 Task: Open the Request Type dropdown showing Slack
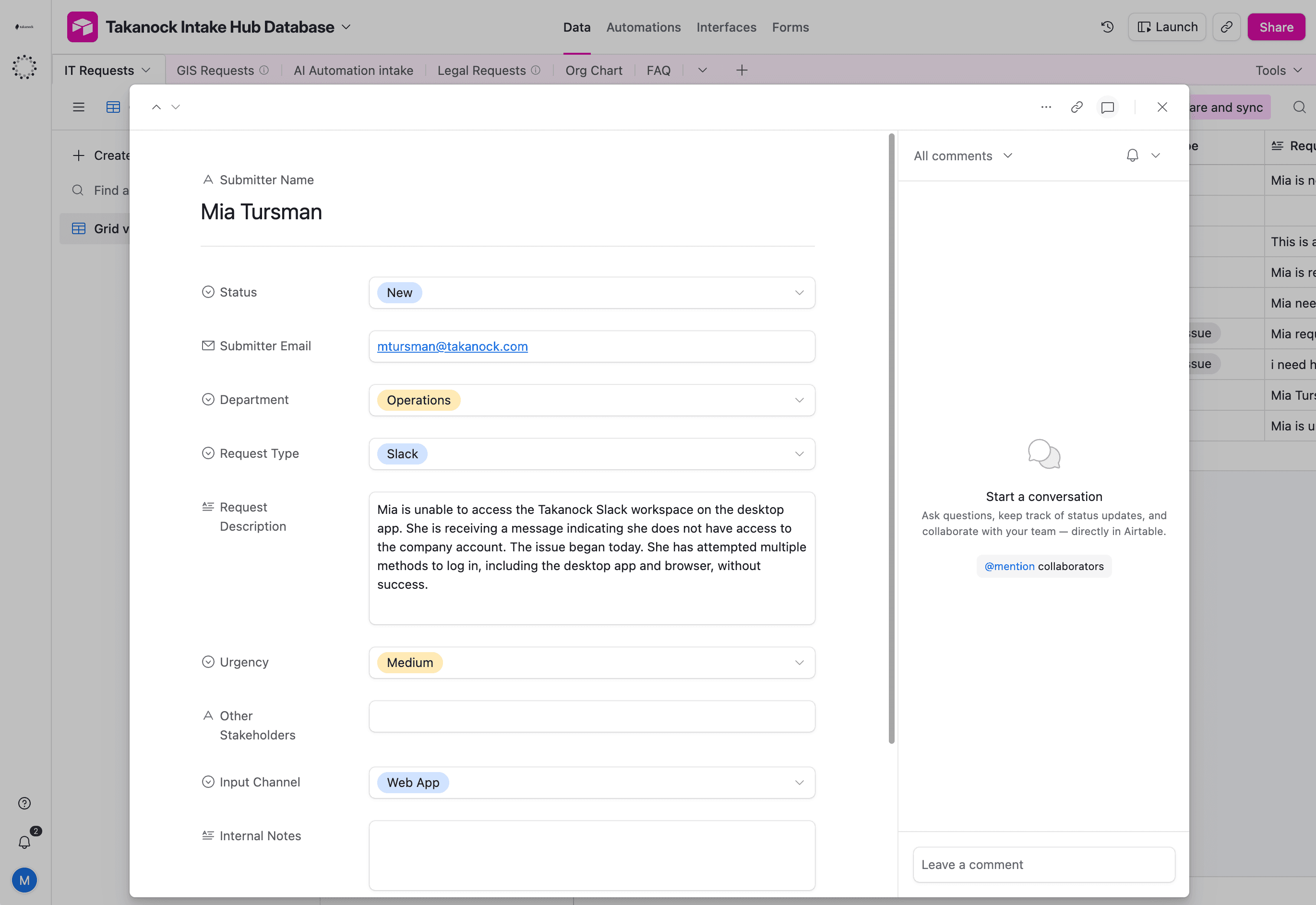tap(592, 454)
